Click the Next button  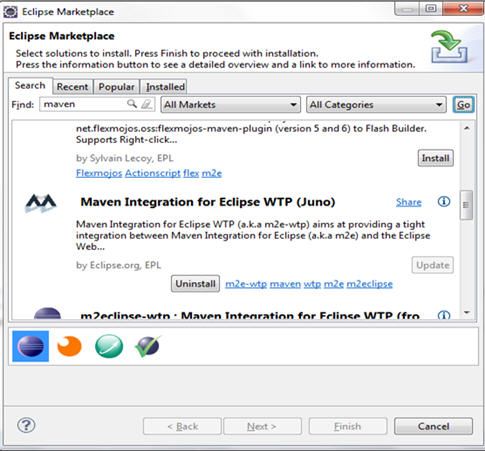(262, 426)
